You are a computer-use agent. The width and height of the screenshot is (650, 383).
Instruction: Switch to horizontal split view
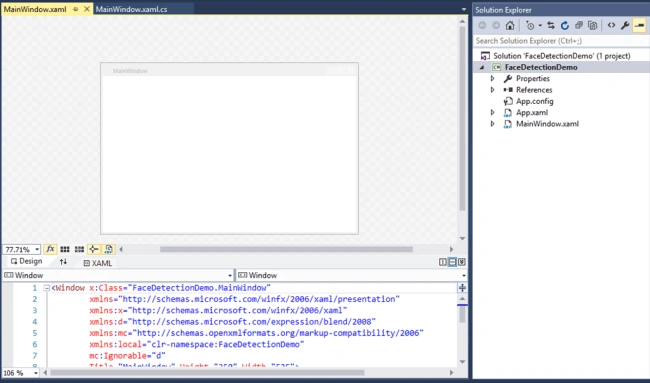452,262
